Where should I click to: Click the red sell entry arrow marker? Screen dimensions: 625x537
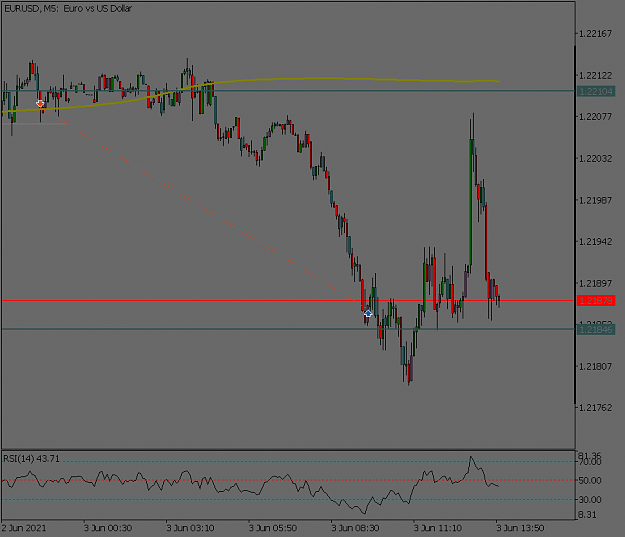click(x=40, y=104)
